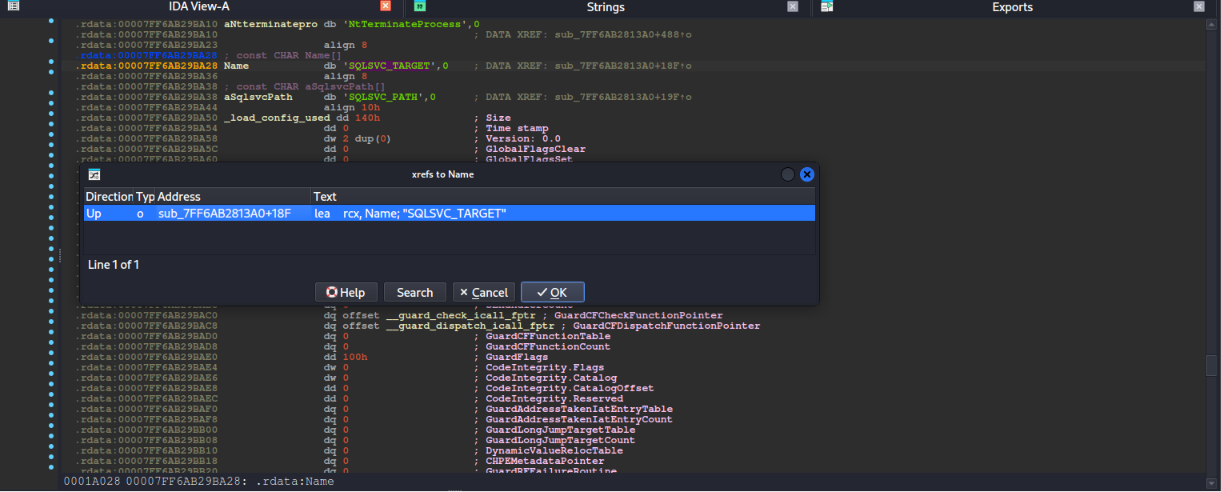Click the 'SQLSVC_PATH' string in disassembly

coord(383,96)
